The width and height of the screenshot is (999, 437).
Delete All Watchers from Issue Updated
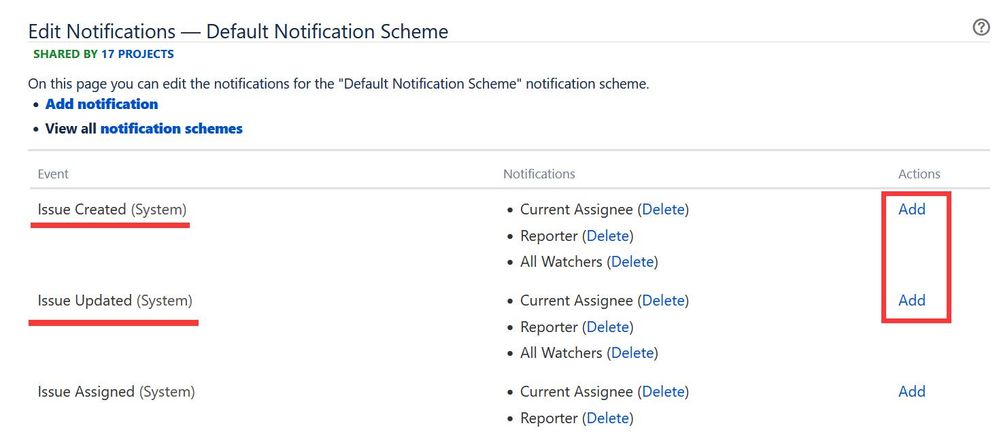tap(633, 352)
